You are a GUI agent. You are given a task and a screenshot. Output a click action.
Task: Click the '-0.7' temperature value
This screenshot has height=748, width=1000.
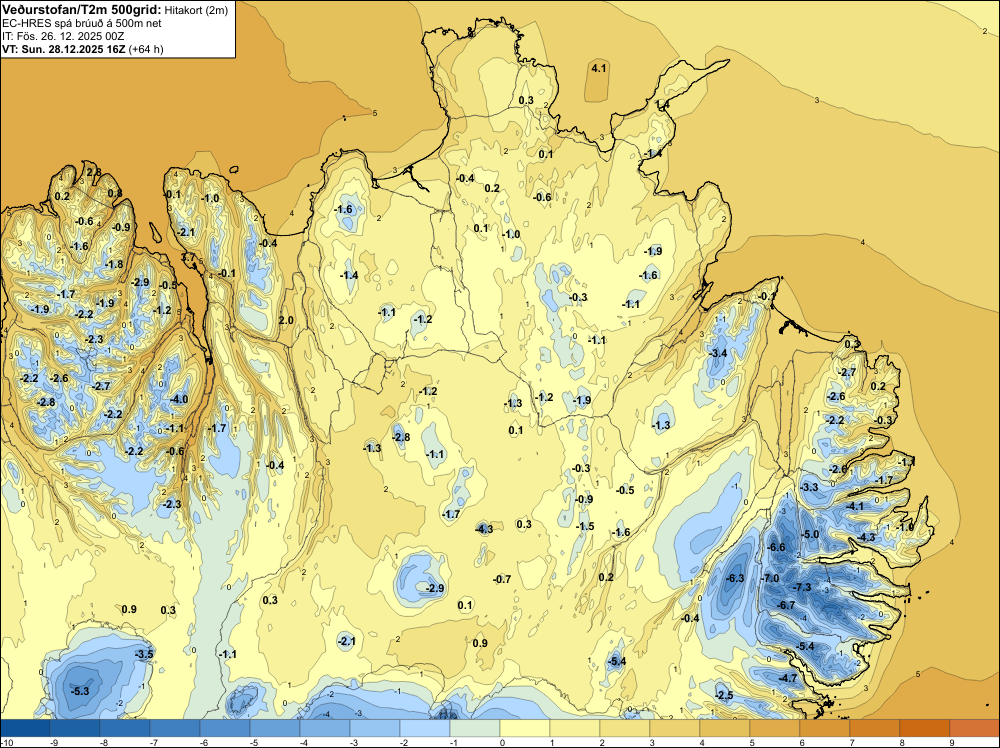click(503, 579)
